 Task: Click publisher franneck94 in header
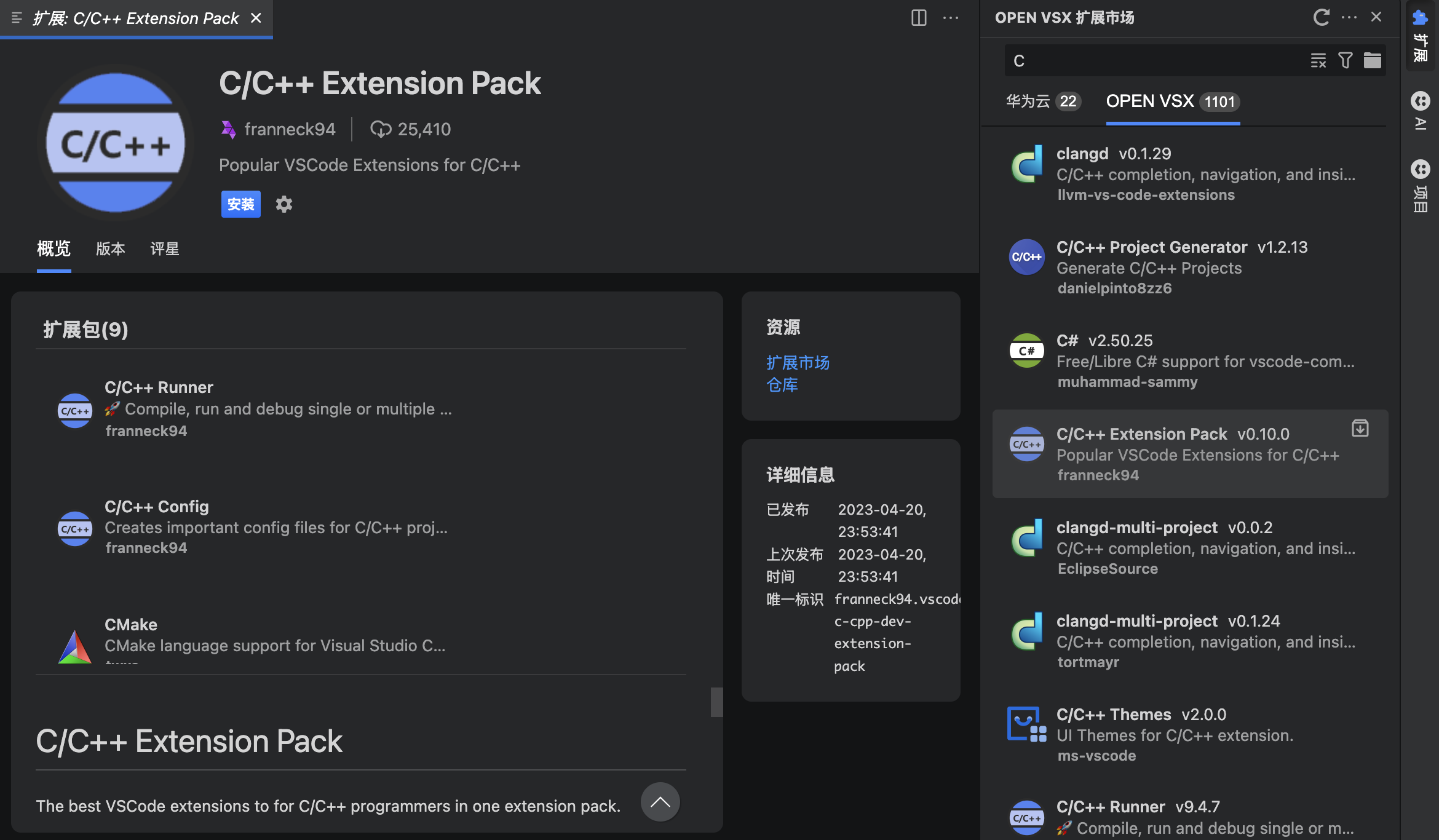coord(290,129)
